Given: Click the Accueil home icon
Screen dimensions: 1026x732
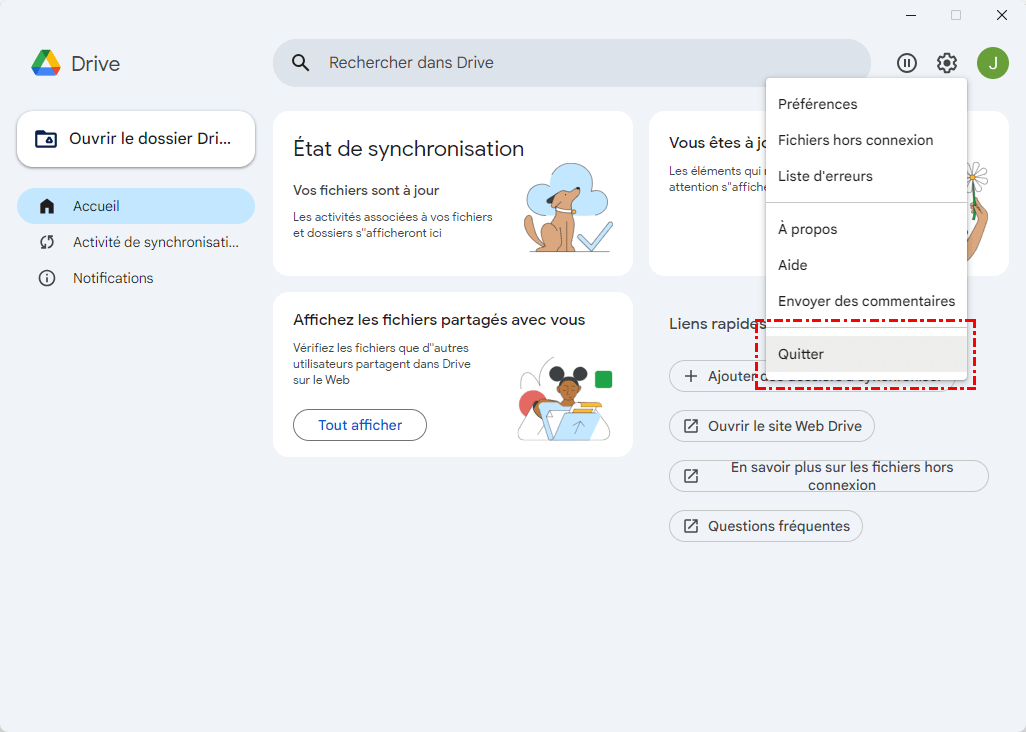Looking at the screenshot, I should 47,206.
